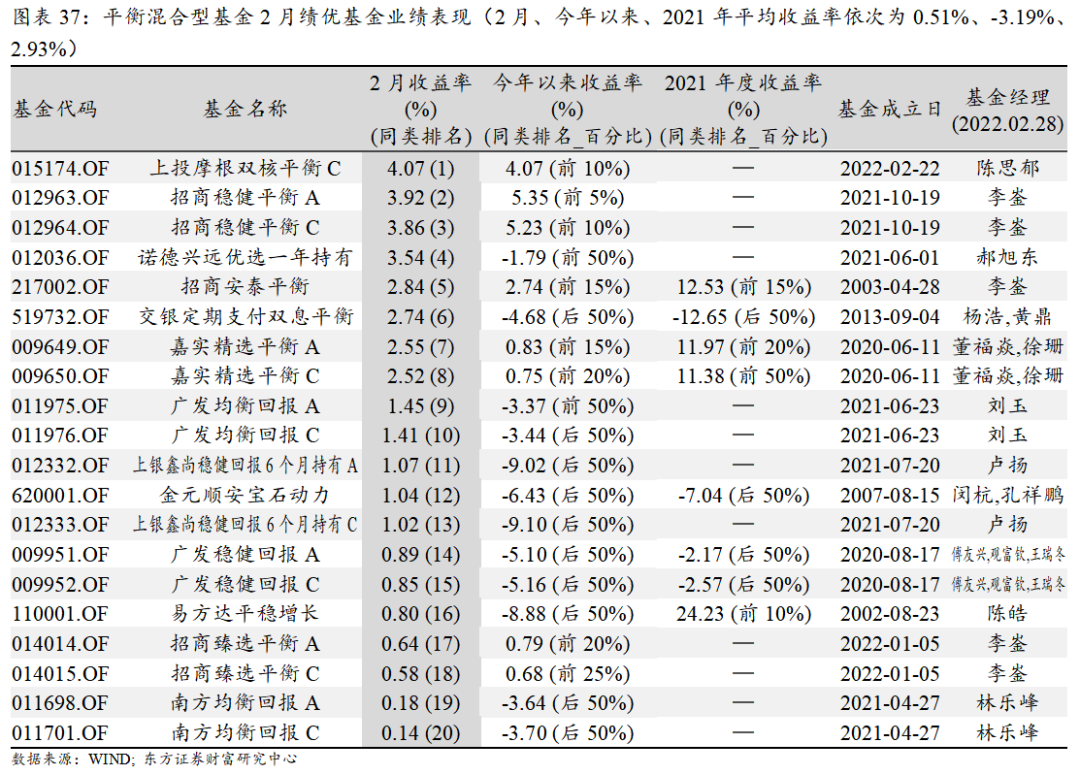1080x775 pixels.
Task: Click fund code 015174.OF
Action: (x=60, y=169)
